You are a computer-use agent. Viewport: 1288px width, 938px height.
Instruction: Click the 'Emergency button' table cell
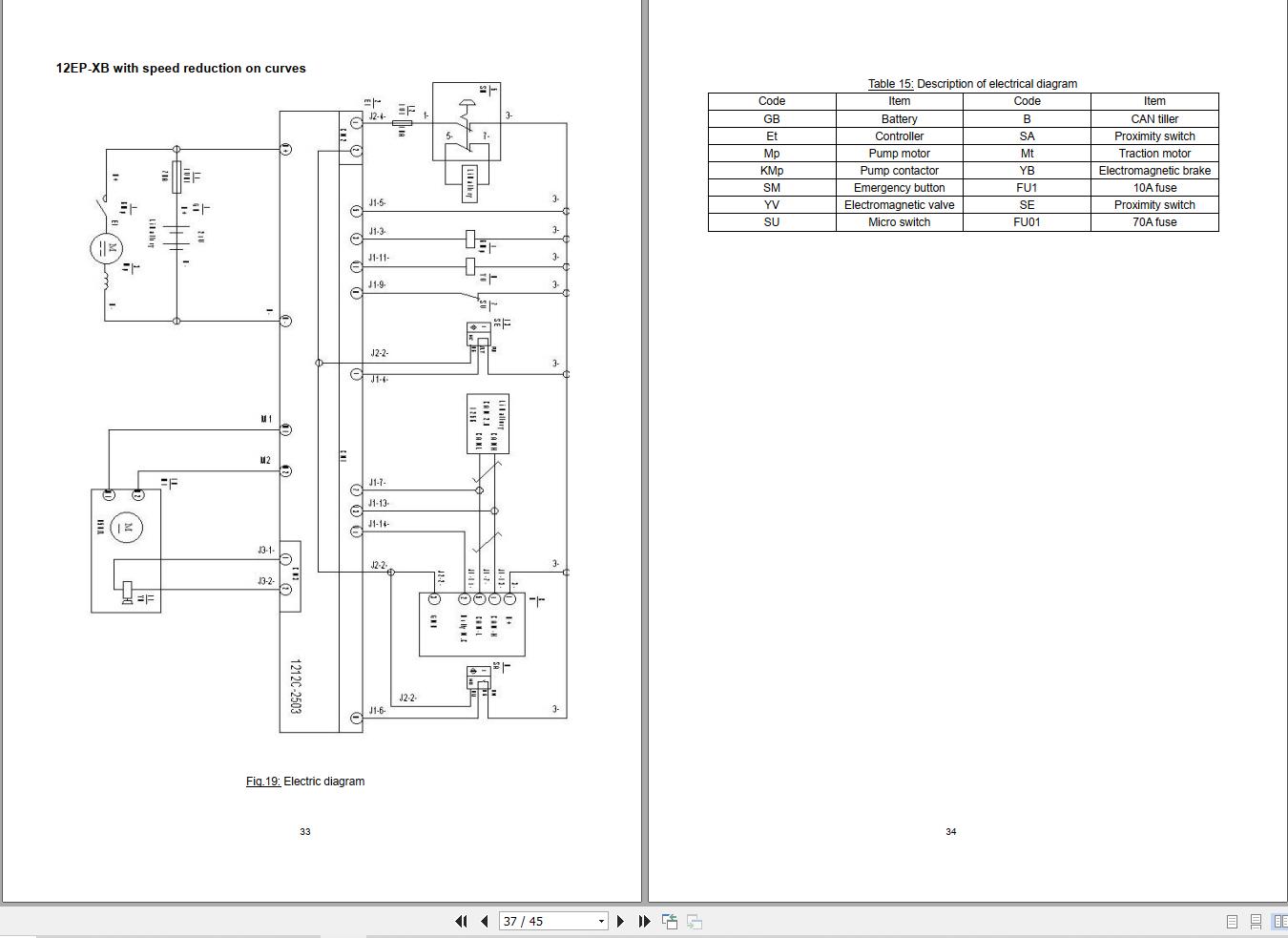click(x=900, y=187)
